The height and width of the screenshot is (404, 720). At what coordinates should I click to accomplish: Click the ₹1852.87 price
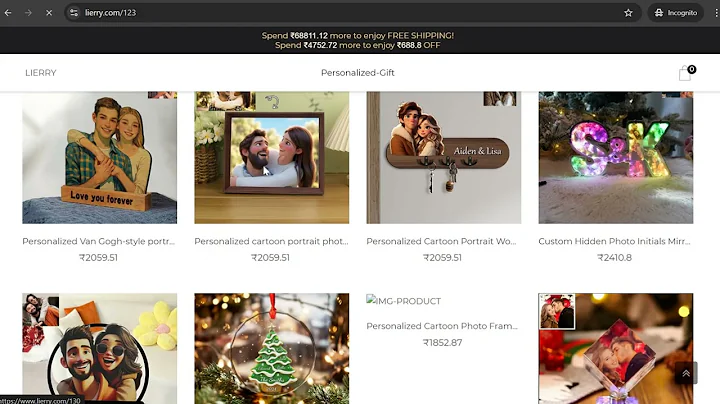click(x=442, y=342)
